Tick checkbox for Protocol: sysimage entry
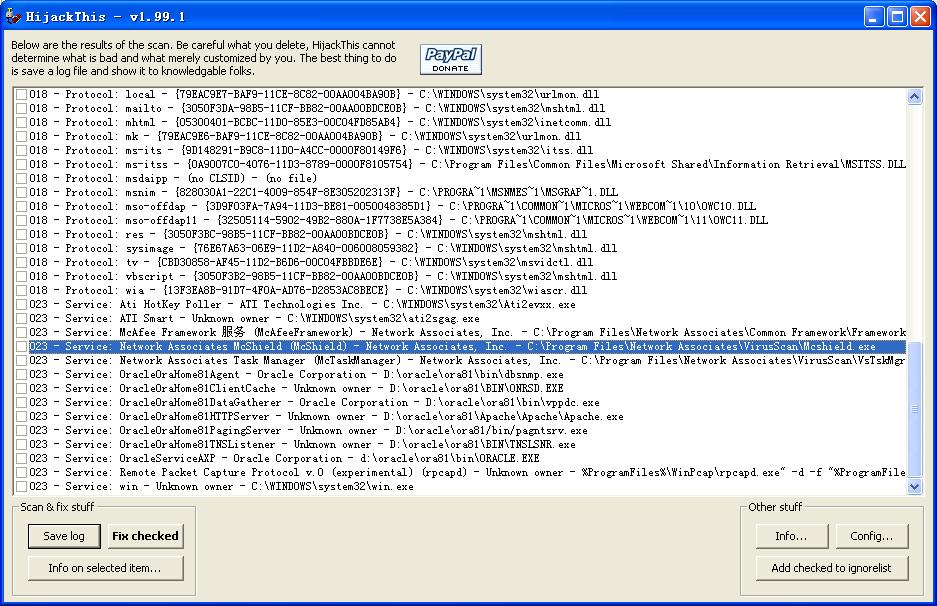937x606 pixels. click(x=22, y=249)
